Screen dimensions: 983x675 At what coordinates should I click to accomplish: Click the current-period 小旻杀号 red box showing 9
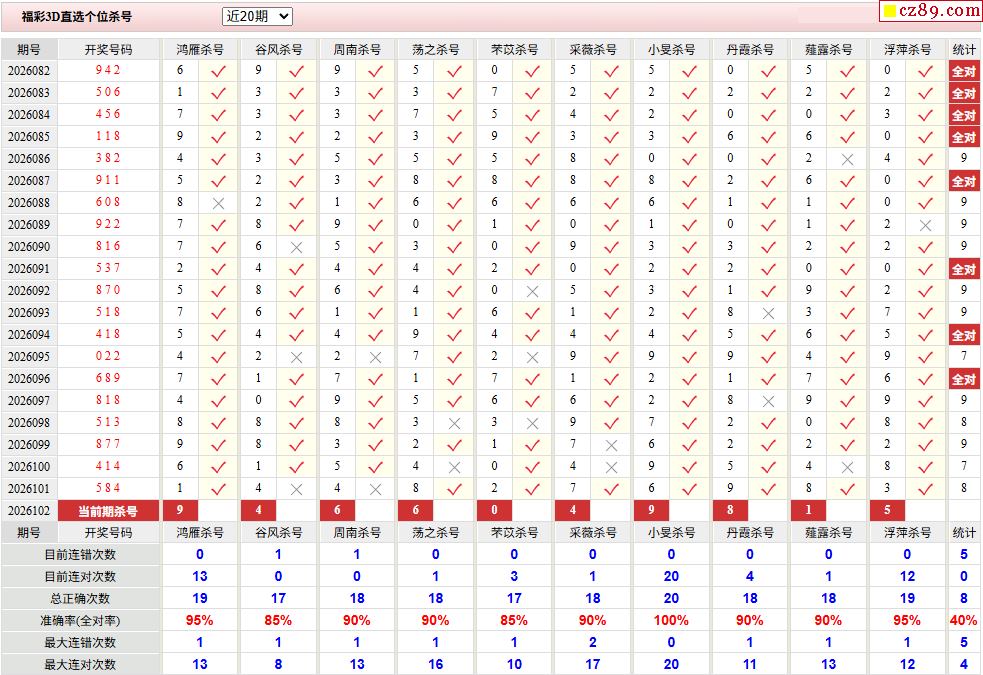tap(651, 510)
